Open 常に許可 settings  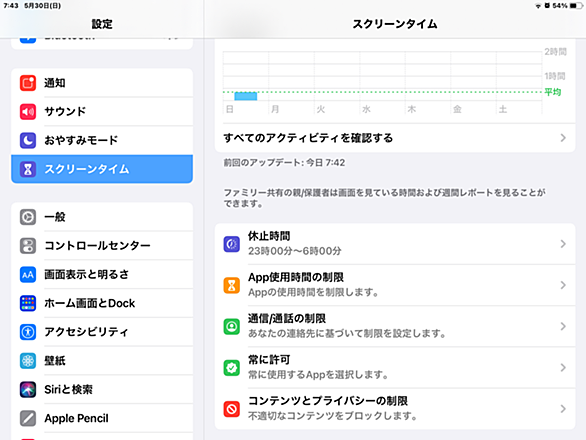click(x=395, y=368)
